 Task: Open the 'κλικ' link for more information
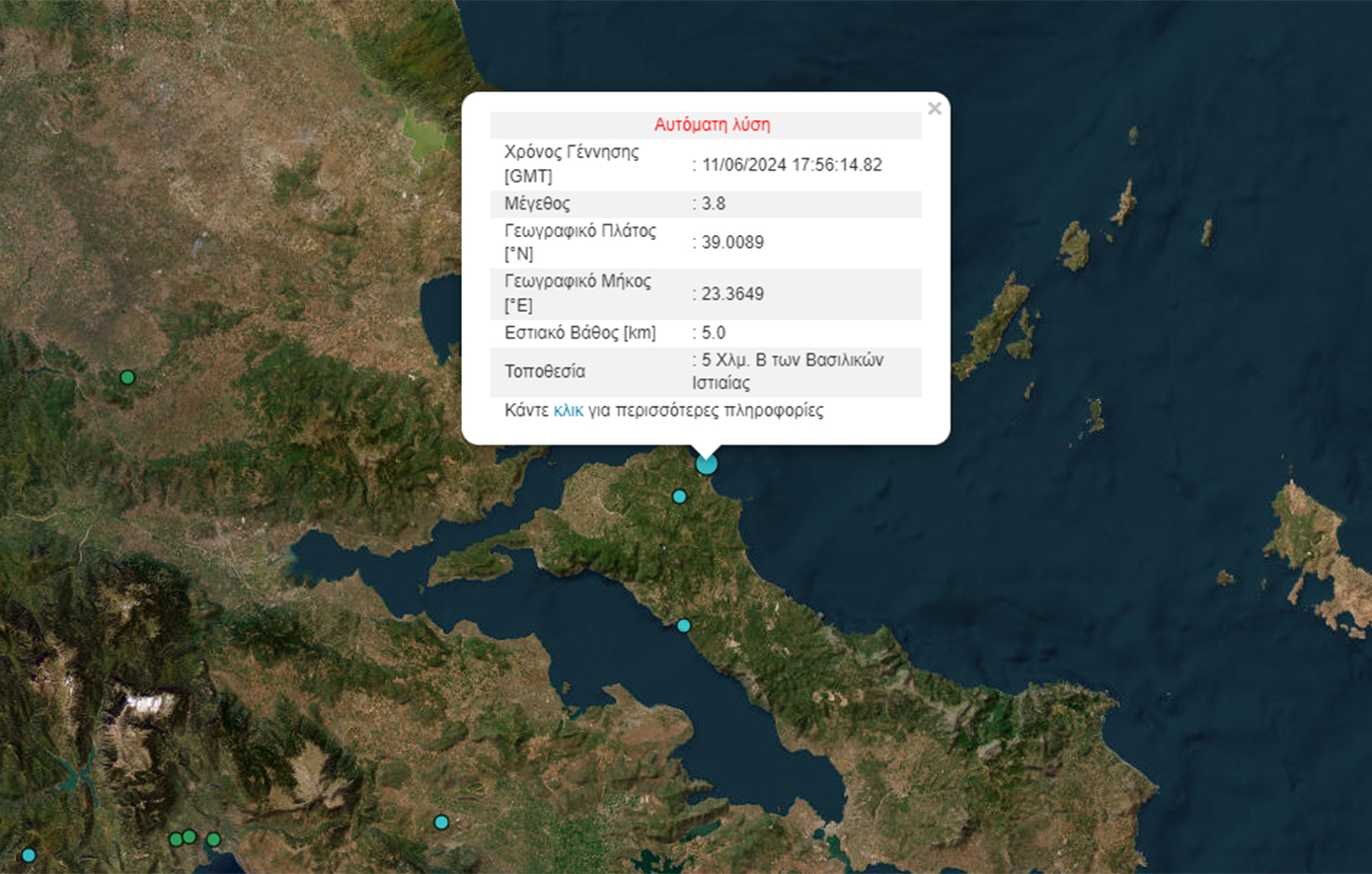[568, 411]
